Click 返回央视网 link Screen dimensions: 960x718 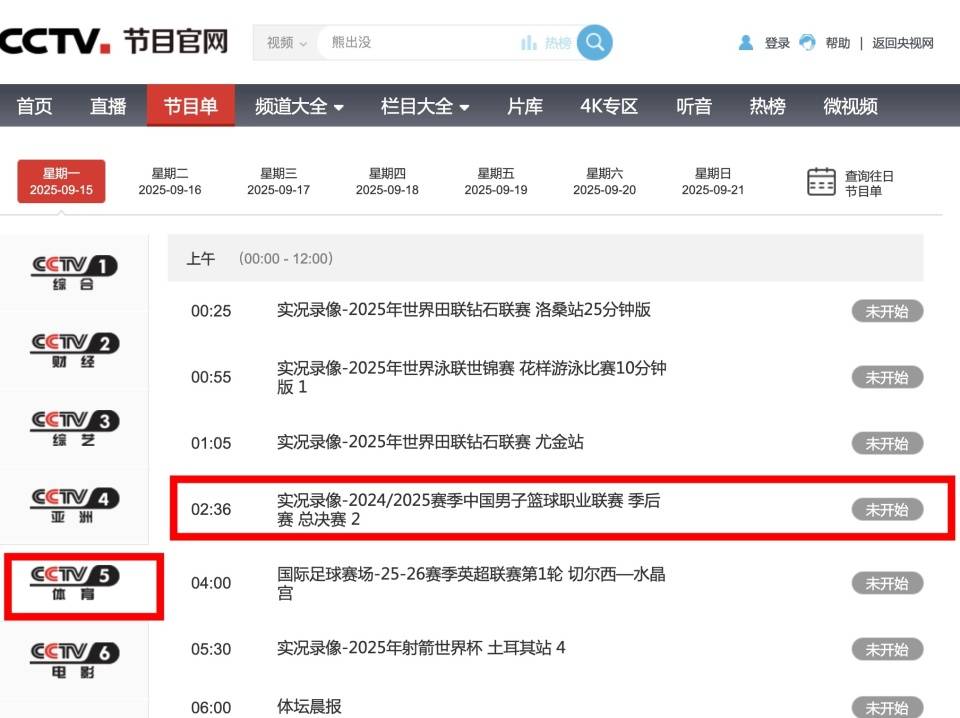point(902,43)
